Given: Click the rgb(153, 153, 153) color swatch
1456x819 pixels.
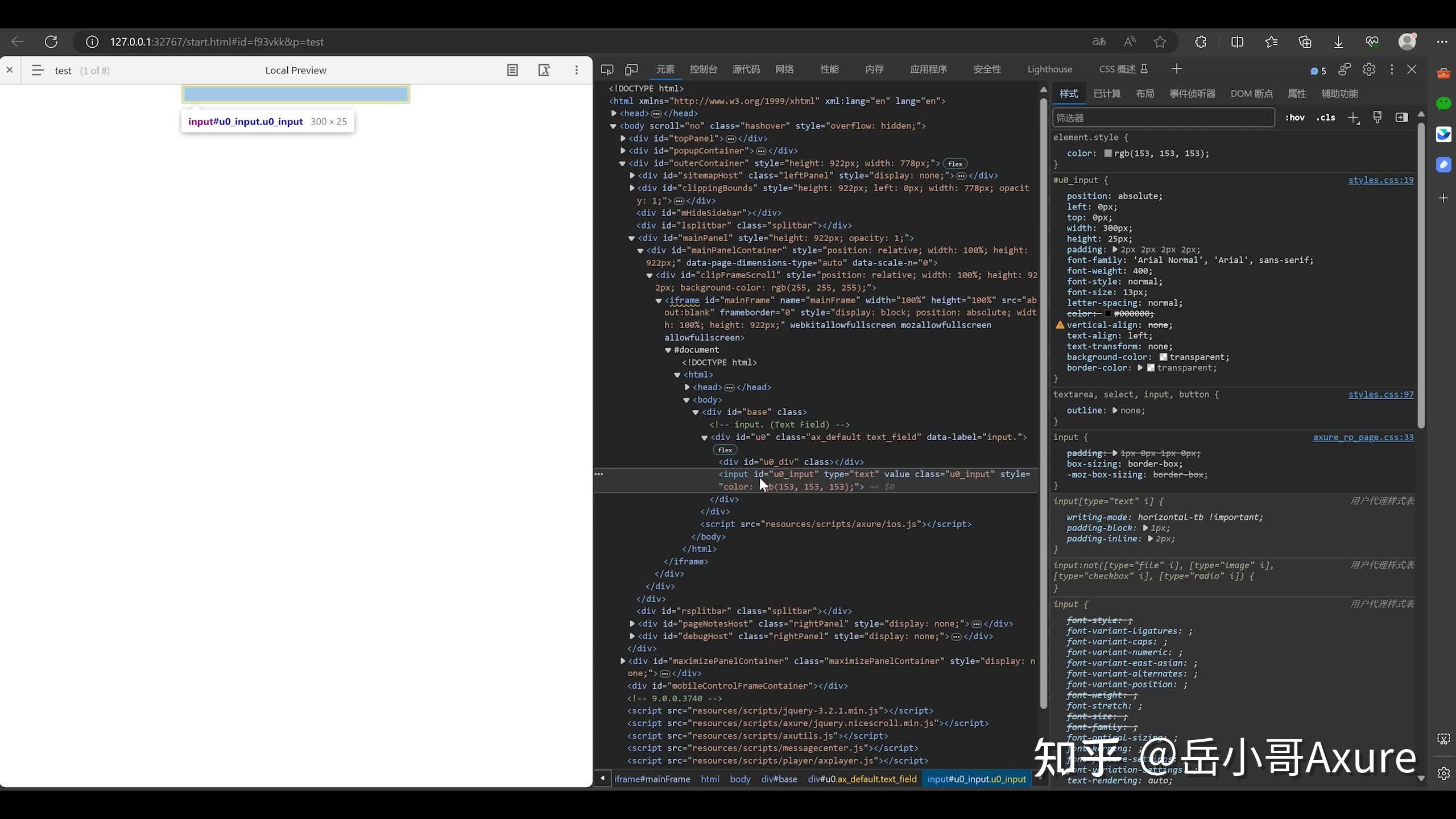Looking at the screenshot, I should 1108,154.
